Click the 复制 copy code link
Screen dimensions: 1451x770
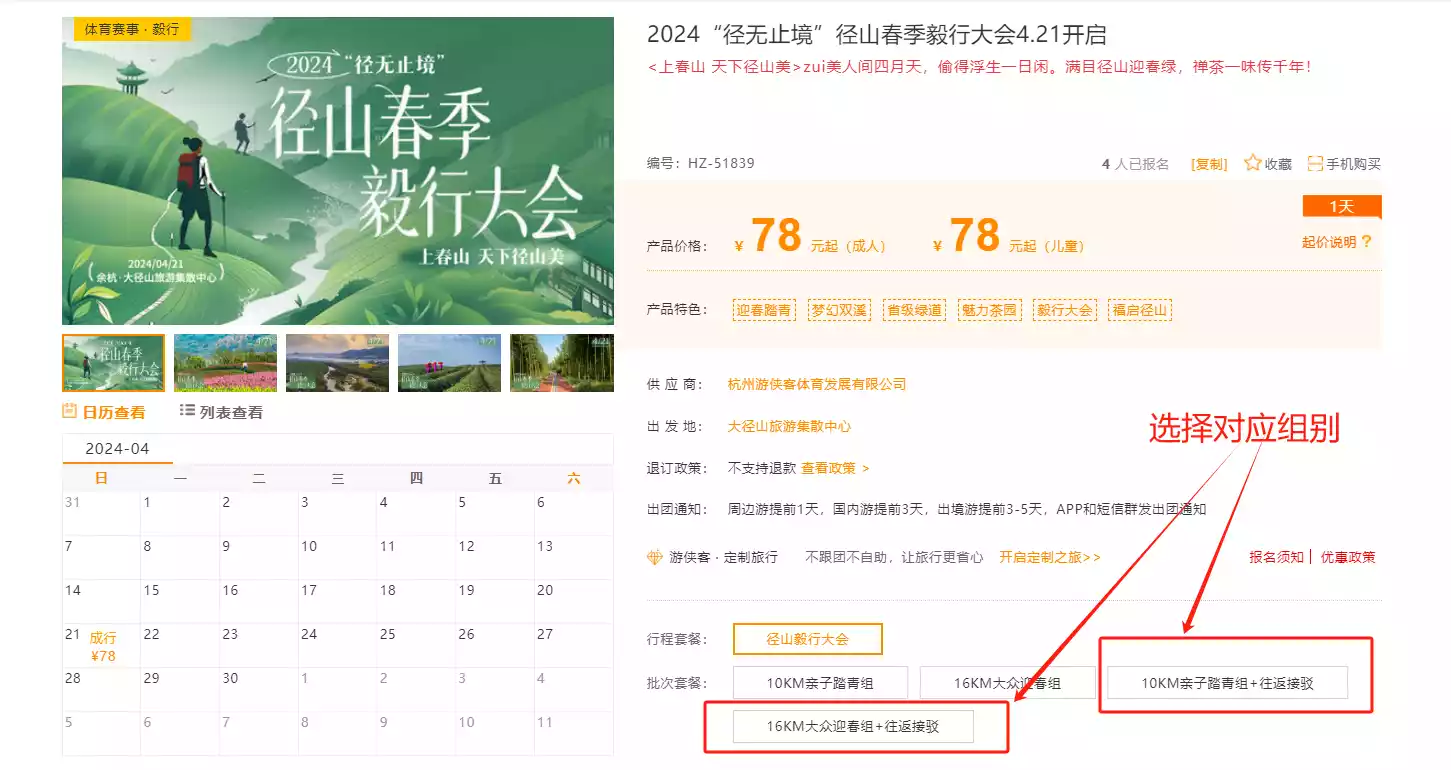1209,164
